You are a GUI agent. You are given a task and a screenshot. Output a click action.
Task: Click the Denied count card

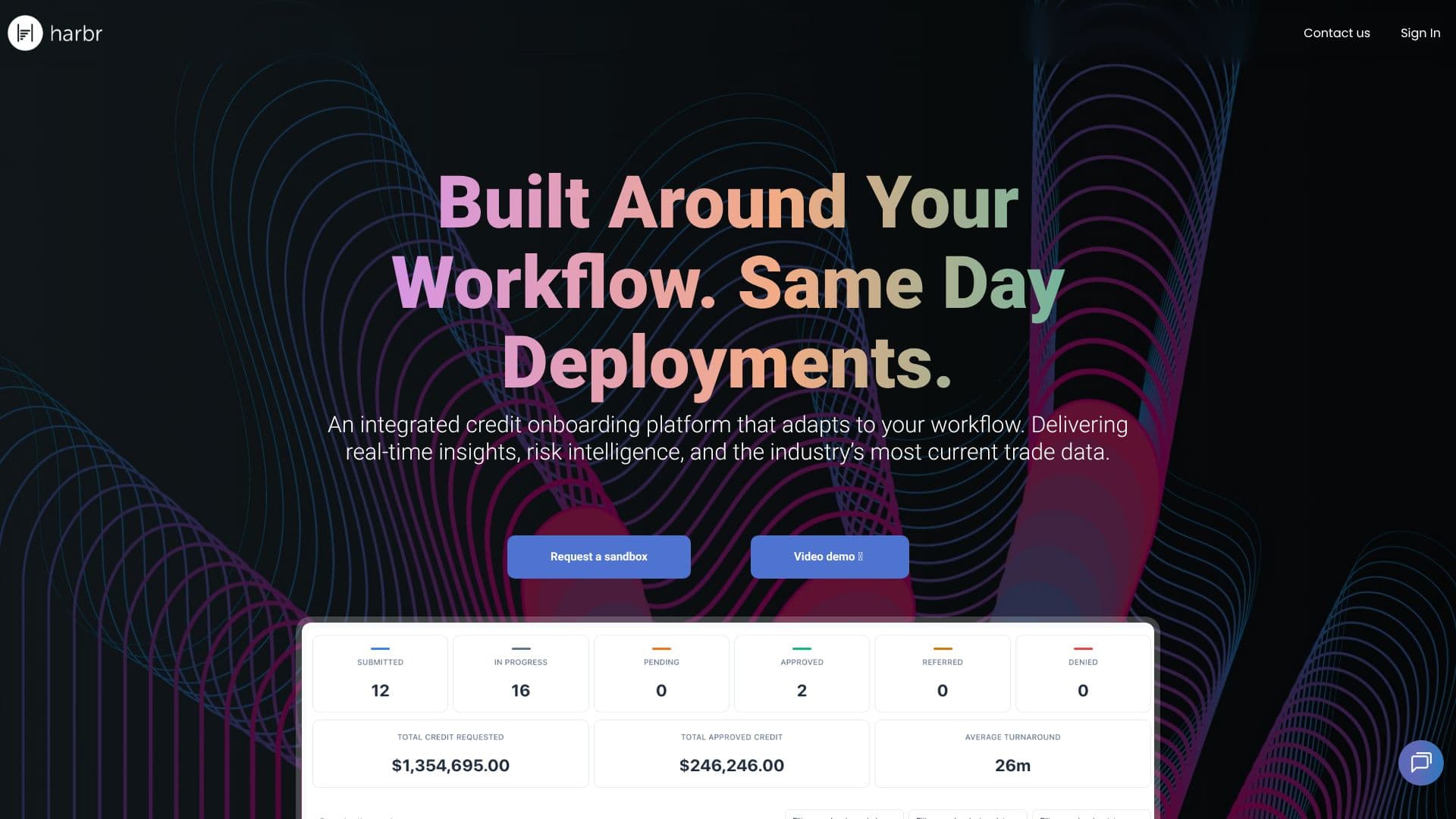click(1083, 673)
